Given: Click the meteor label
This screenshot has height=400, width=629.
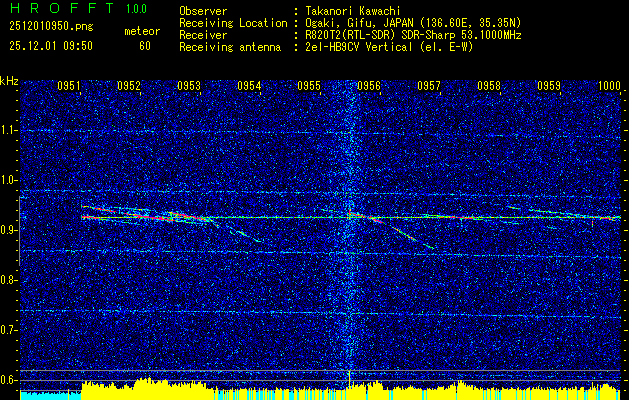Looking at the screenshot, I should click(142, 32).
